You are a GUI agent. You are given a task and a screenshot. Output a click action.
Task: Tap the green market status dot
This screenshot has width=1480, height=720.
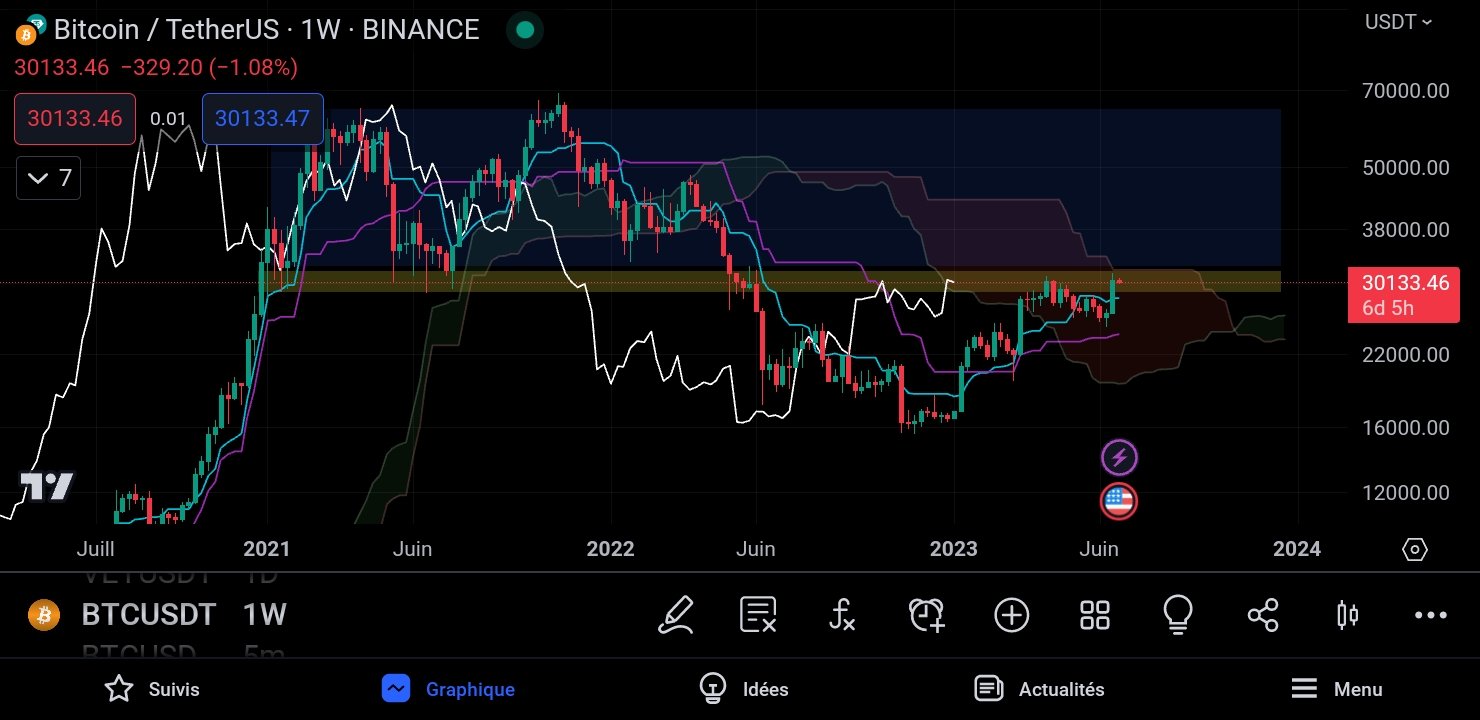click(523, 30)
